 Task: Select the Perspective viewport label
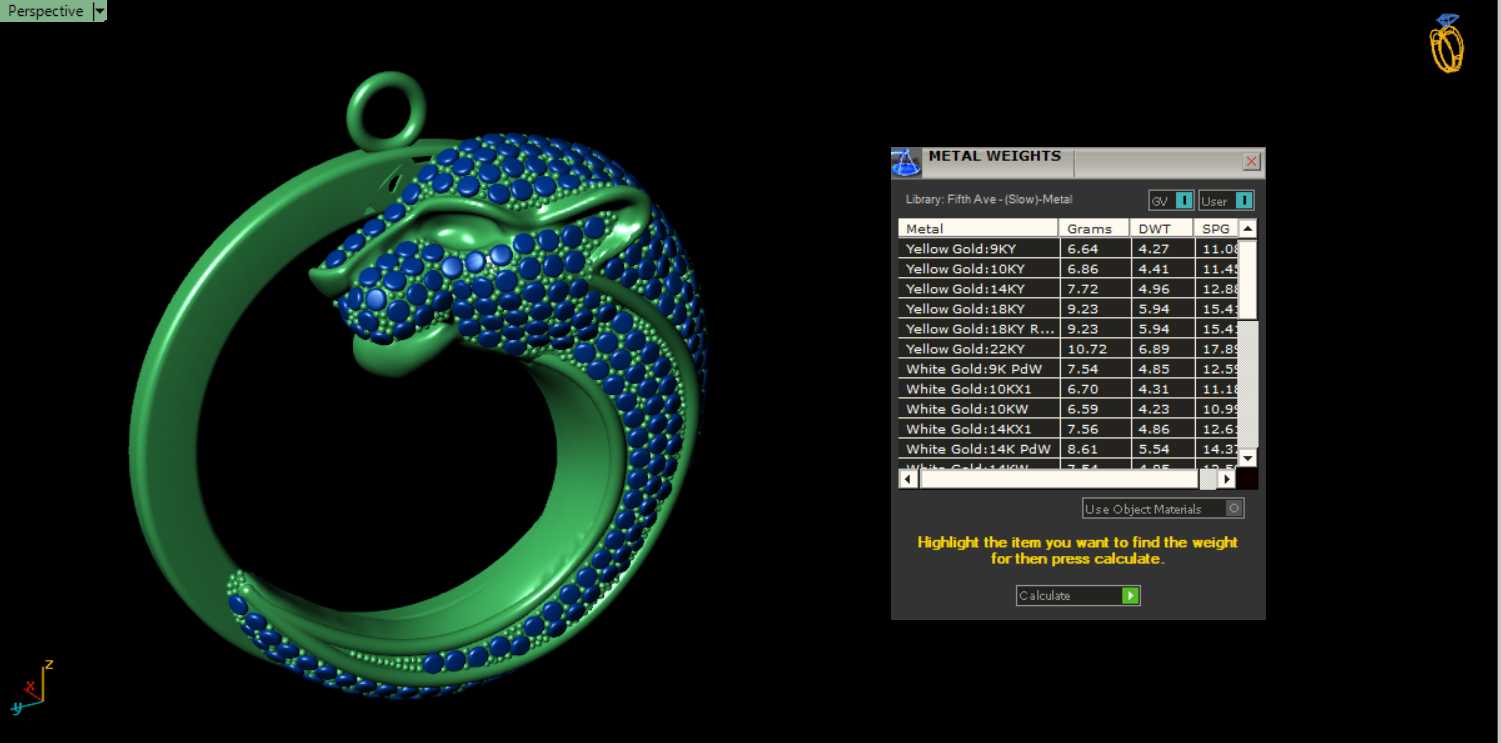click(x=45, y=12)
